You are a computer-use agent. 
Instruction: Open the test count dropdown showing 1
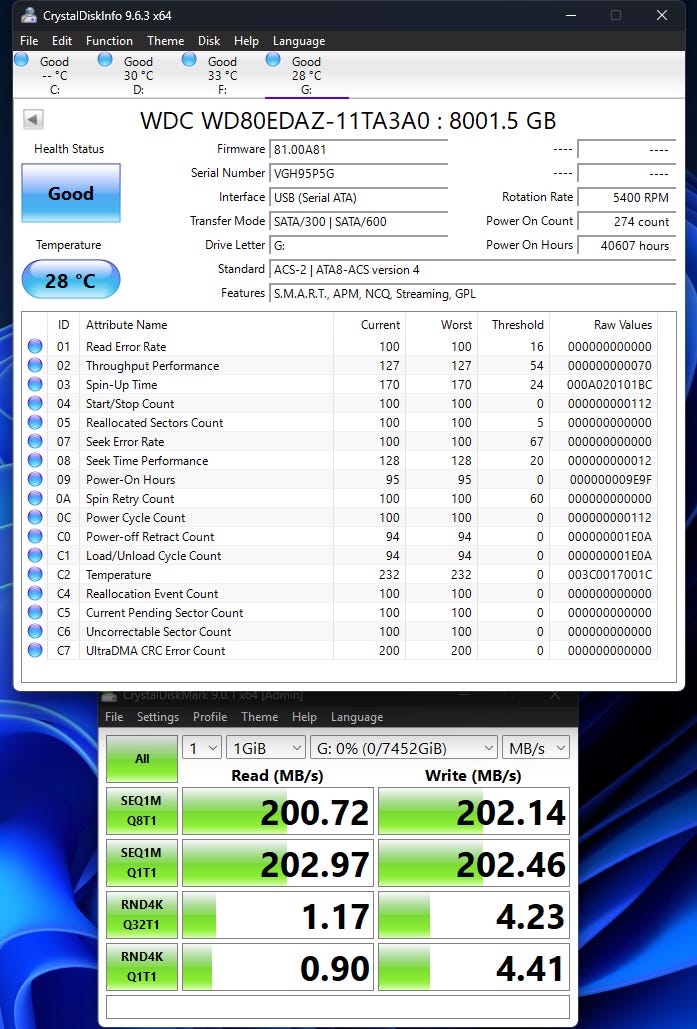coord(202,748)
